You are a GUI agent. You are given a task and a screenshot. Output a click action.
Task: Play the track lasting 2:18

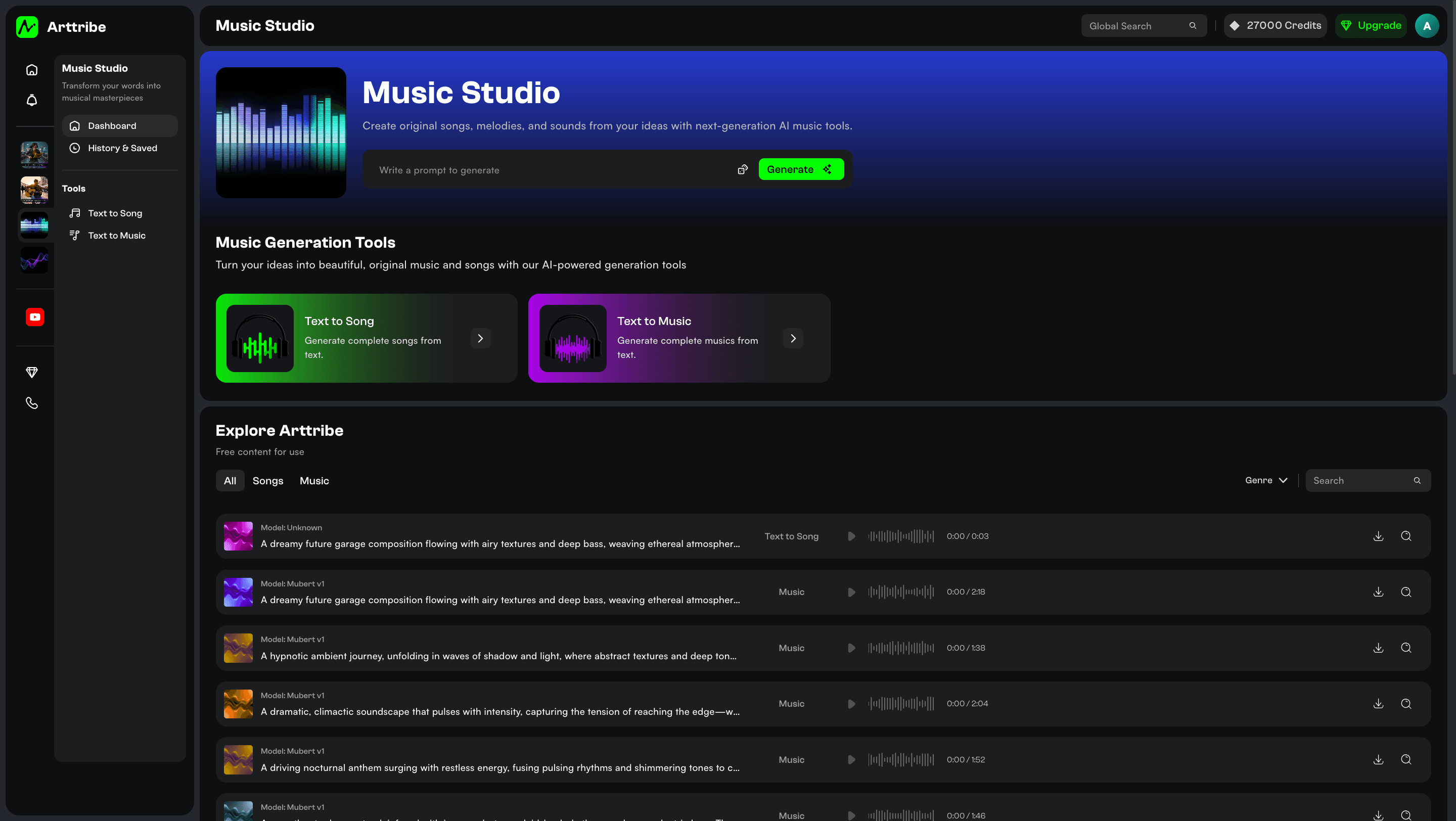pyautogui.click(x=851, y=592)
